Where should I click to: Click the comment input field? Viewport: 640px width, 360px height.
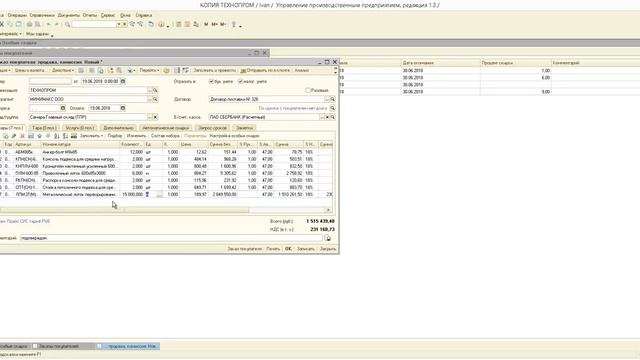click(x=171, y=238)
